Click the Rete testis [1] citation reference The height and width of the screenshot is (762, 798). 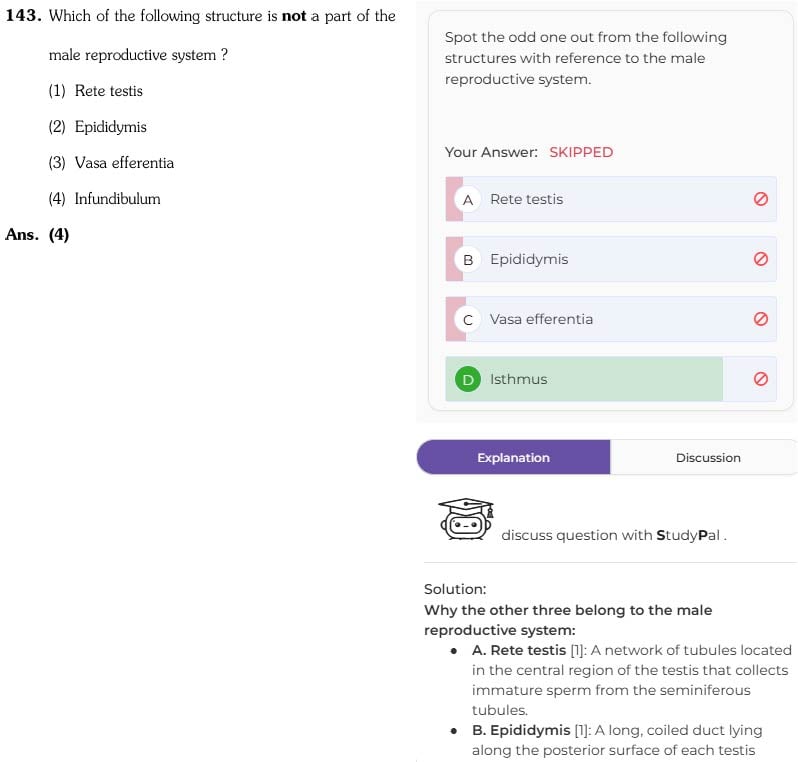click(x=578, y=650)
